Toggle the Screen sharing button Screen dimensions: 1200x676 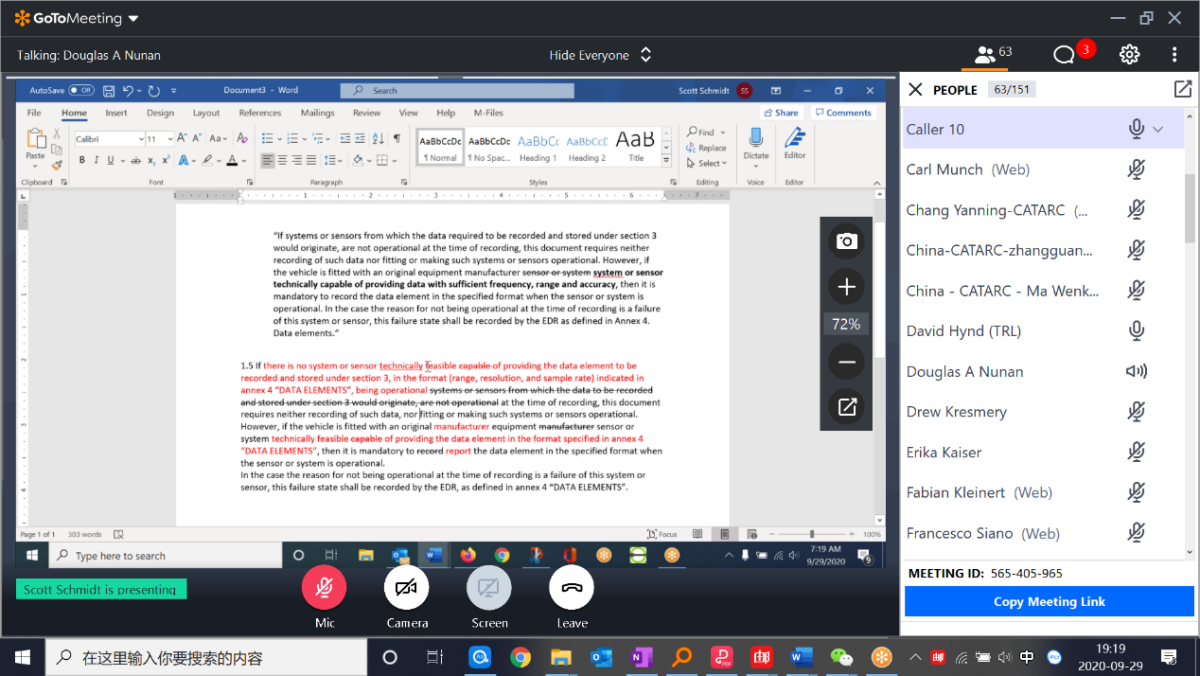click(x=489, y=588)
